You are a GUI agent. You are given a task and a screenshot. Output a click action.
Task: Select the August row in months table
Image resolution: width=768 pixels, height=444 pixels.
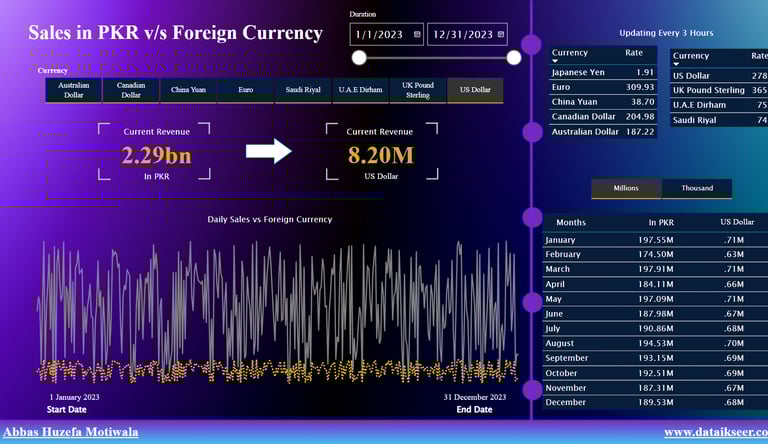655,343
